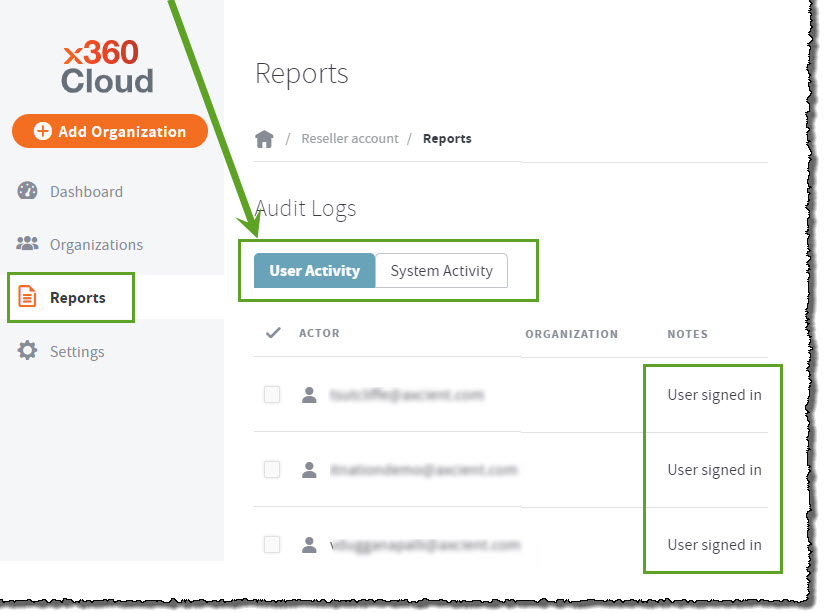Click the first row blurred email address
The image size is (824, 613).
[x=407, y=395]
